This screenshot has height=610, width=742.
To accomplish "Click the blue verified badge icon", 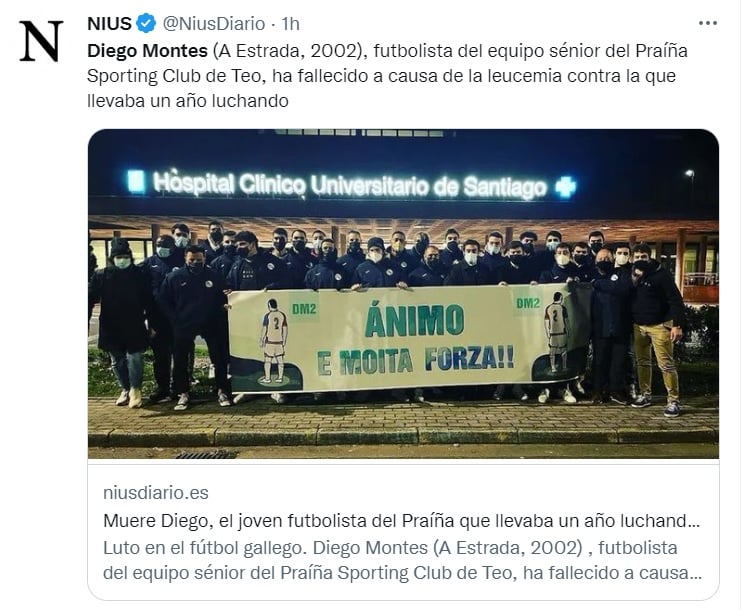I will pos(146,24).
